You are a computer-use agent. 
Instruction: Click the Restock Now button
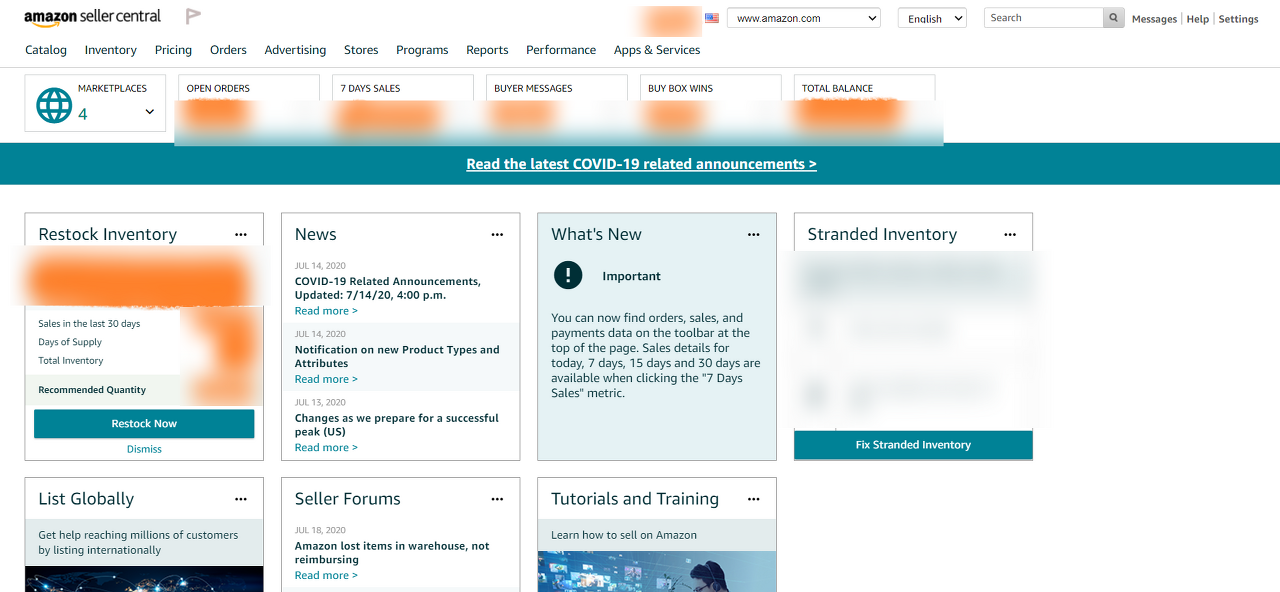point(144,424)
